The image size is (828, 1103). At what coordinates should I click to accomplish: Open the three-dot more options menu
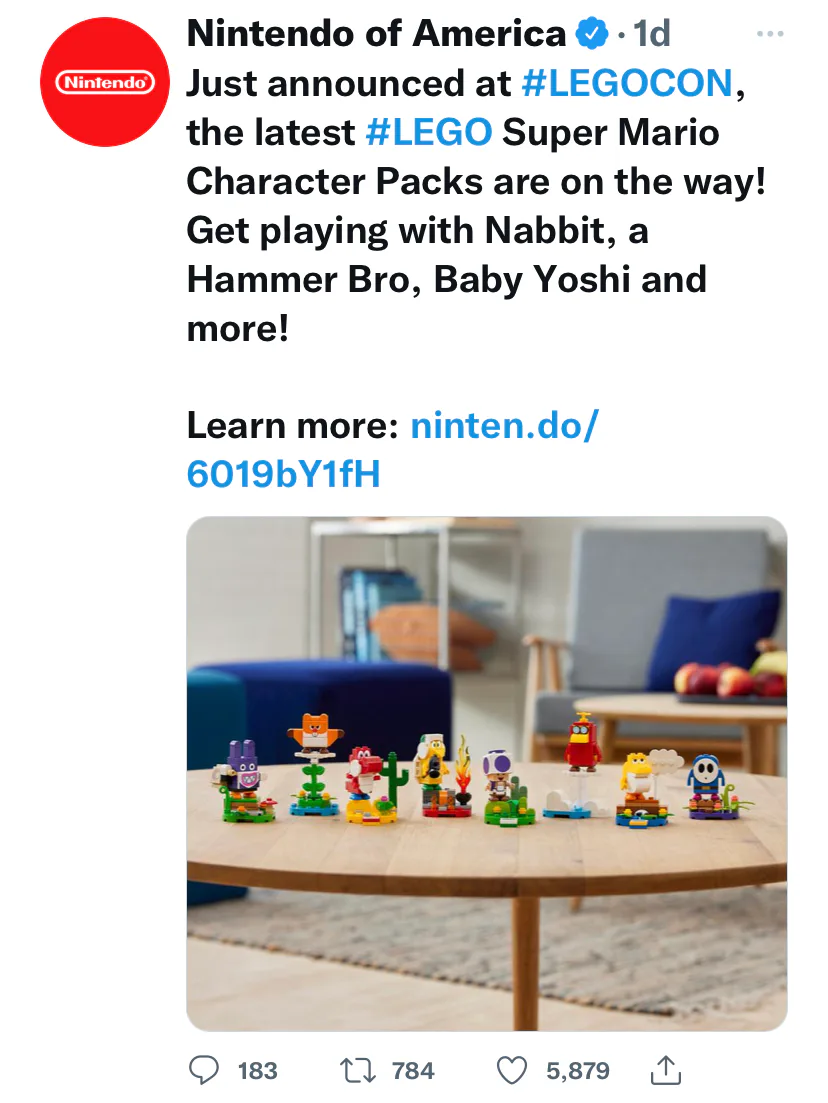770,34
